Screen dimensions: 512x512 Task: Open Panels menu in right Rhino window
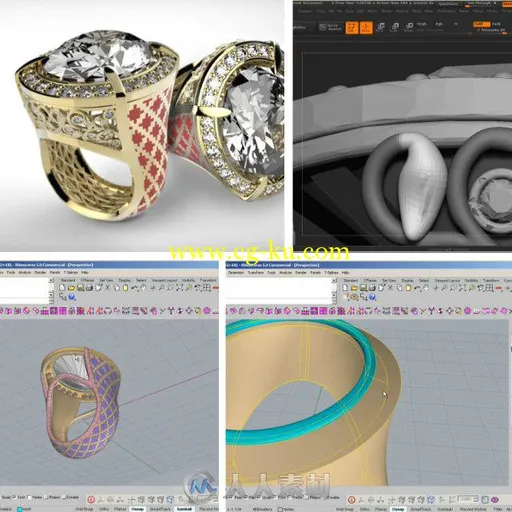pos(315,273)
